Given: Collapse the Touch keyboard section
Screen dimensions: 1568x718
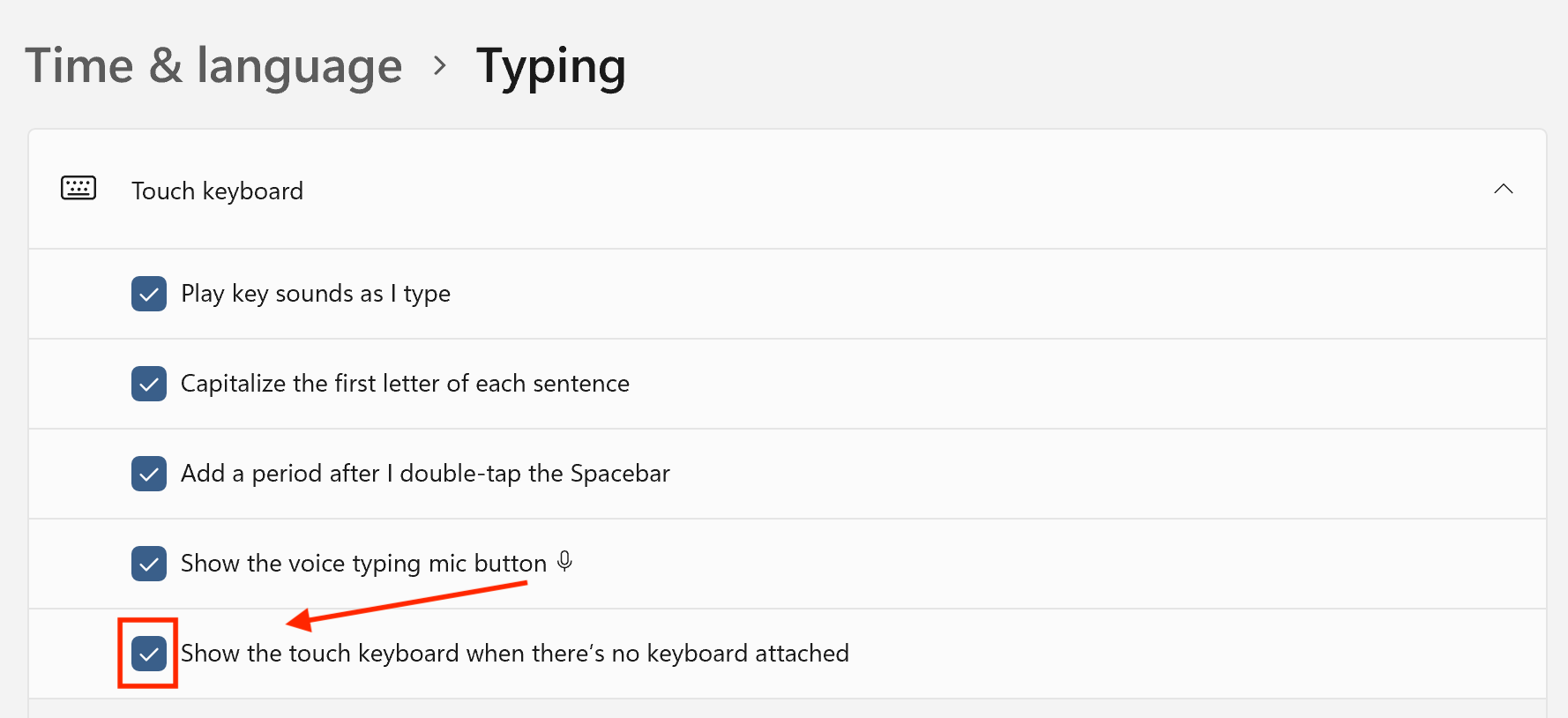Looking at the screenshot, I should (1504, 189).
